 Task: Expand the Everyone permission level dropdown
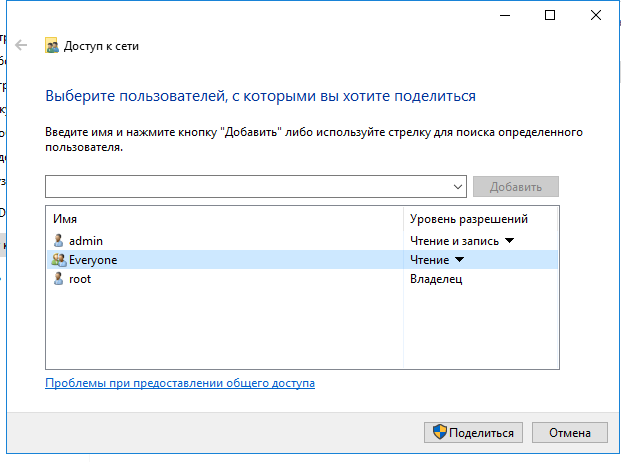[x=460, y=260]
